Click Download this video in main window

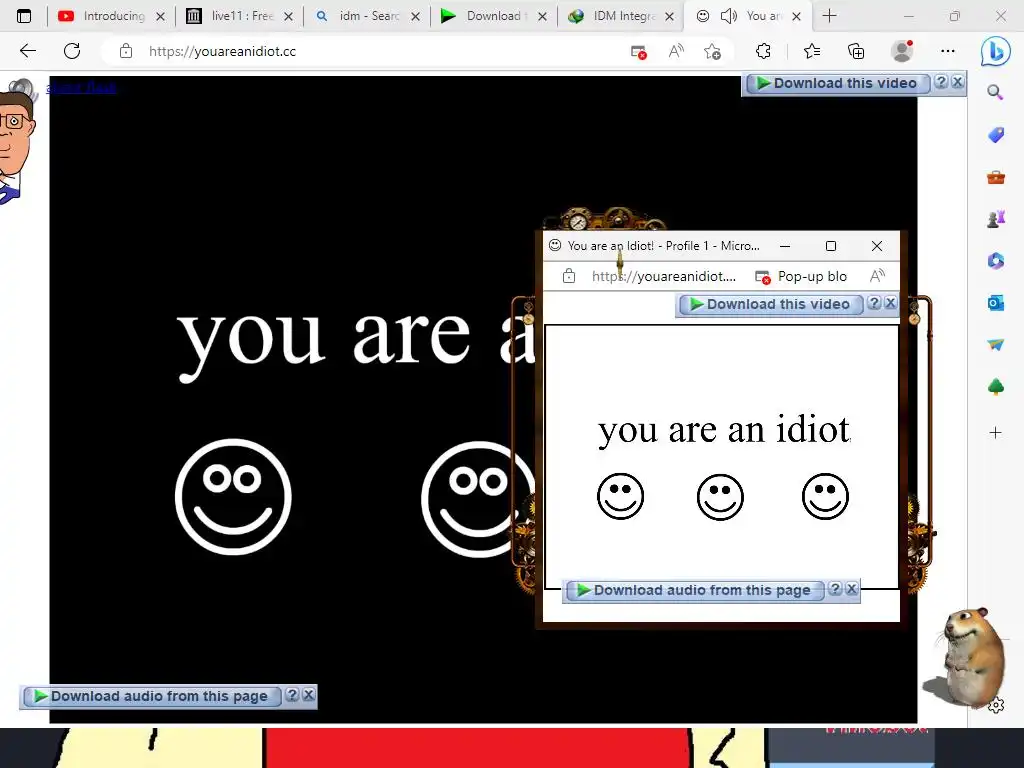click(837, 84)
